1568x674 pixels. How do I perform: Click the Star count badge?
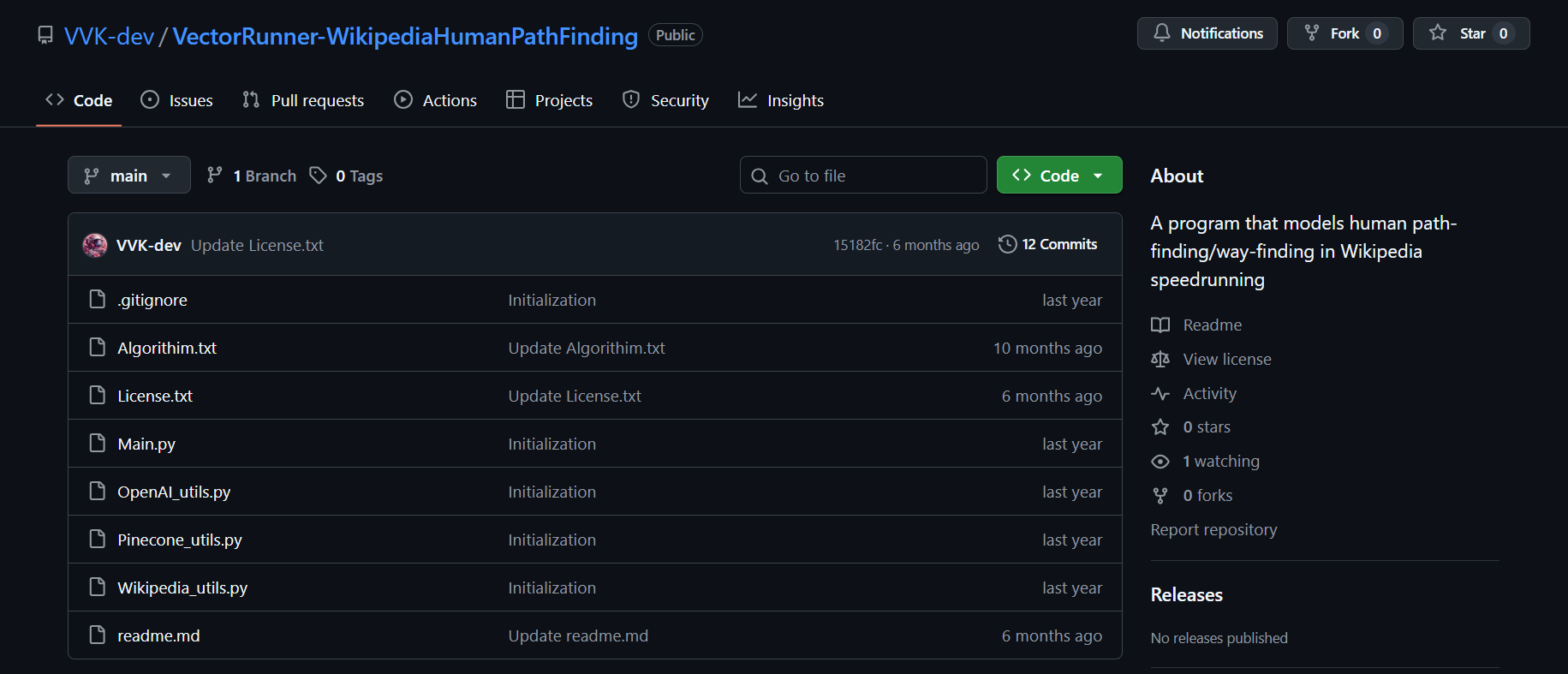pos(1503,33)
